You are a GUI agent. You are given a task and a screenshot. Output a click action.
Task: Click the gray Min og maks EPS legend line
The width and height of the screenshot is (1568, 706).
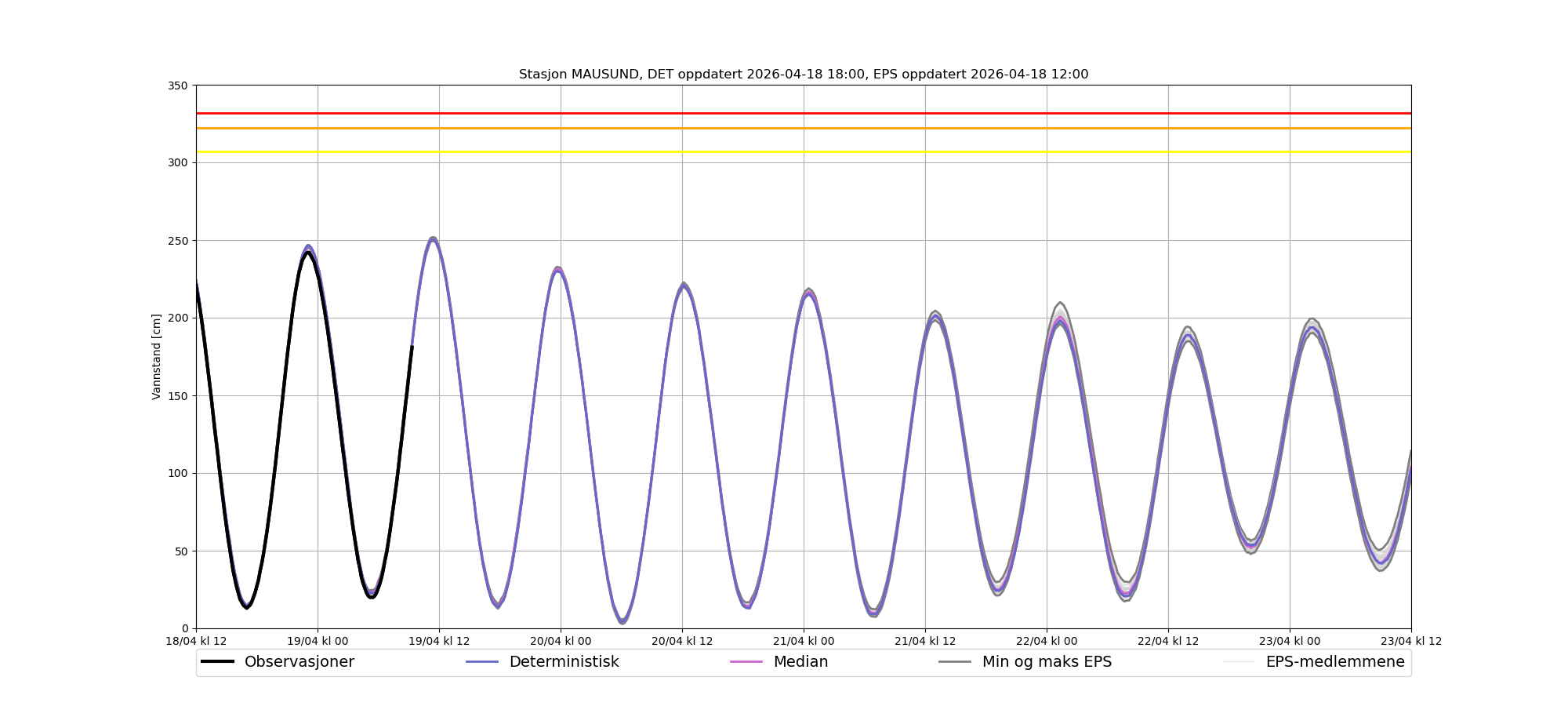tap(954, 662)
